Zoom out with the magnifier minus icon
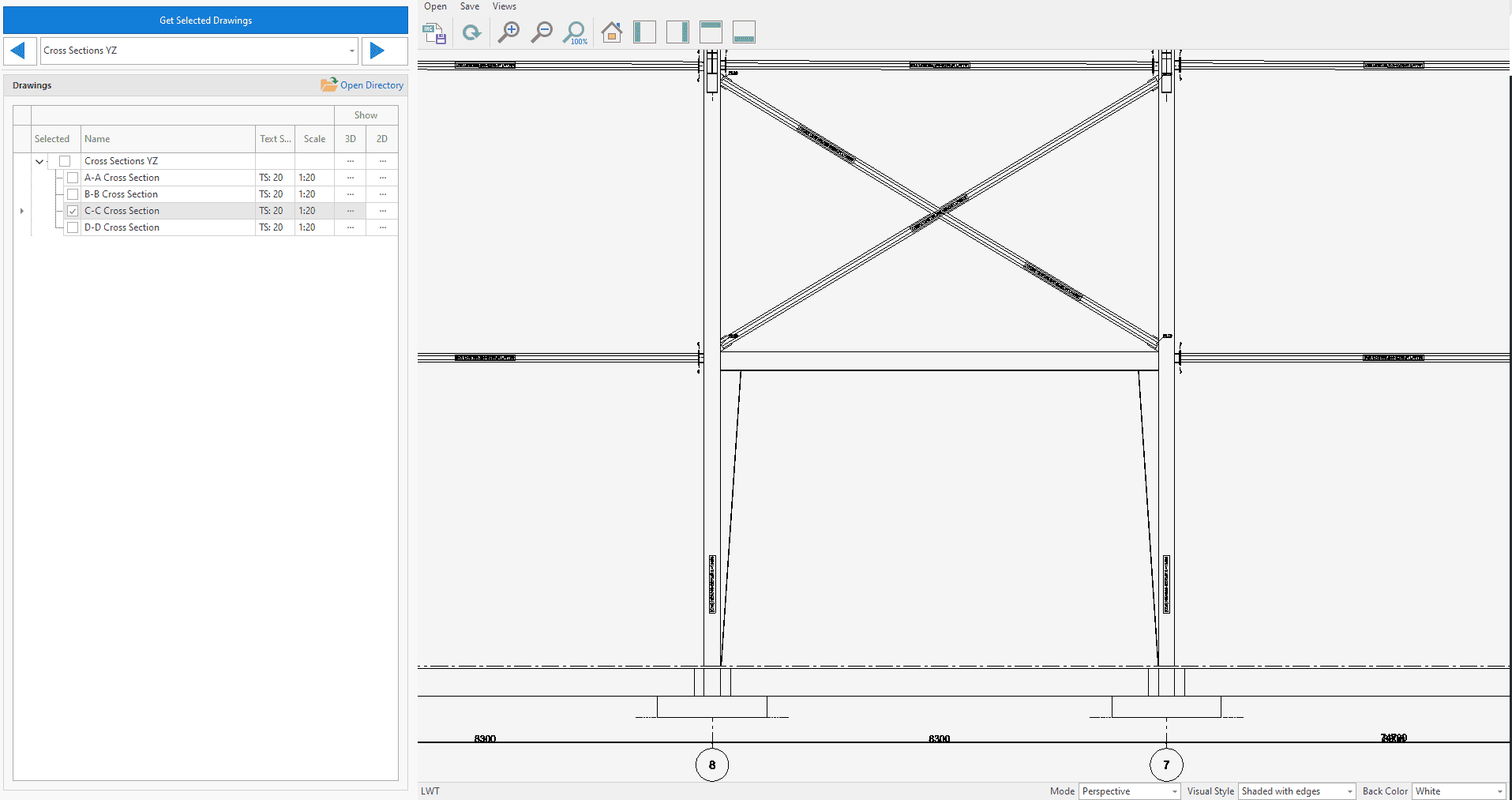1512x800 pixels. (x=542, y=32)
